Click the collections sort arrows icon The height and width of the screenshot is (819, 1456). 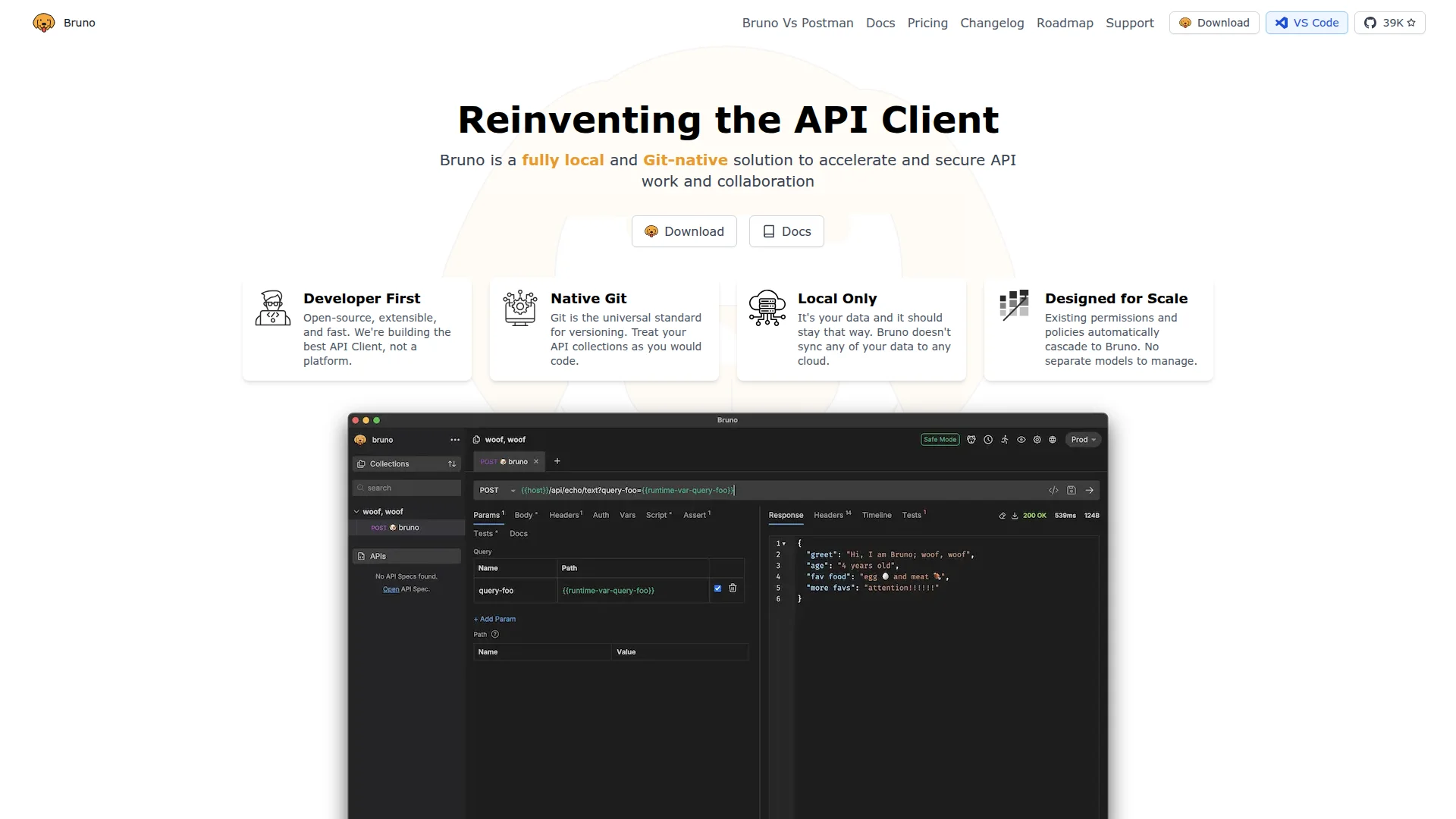[452, 464]
